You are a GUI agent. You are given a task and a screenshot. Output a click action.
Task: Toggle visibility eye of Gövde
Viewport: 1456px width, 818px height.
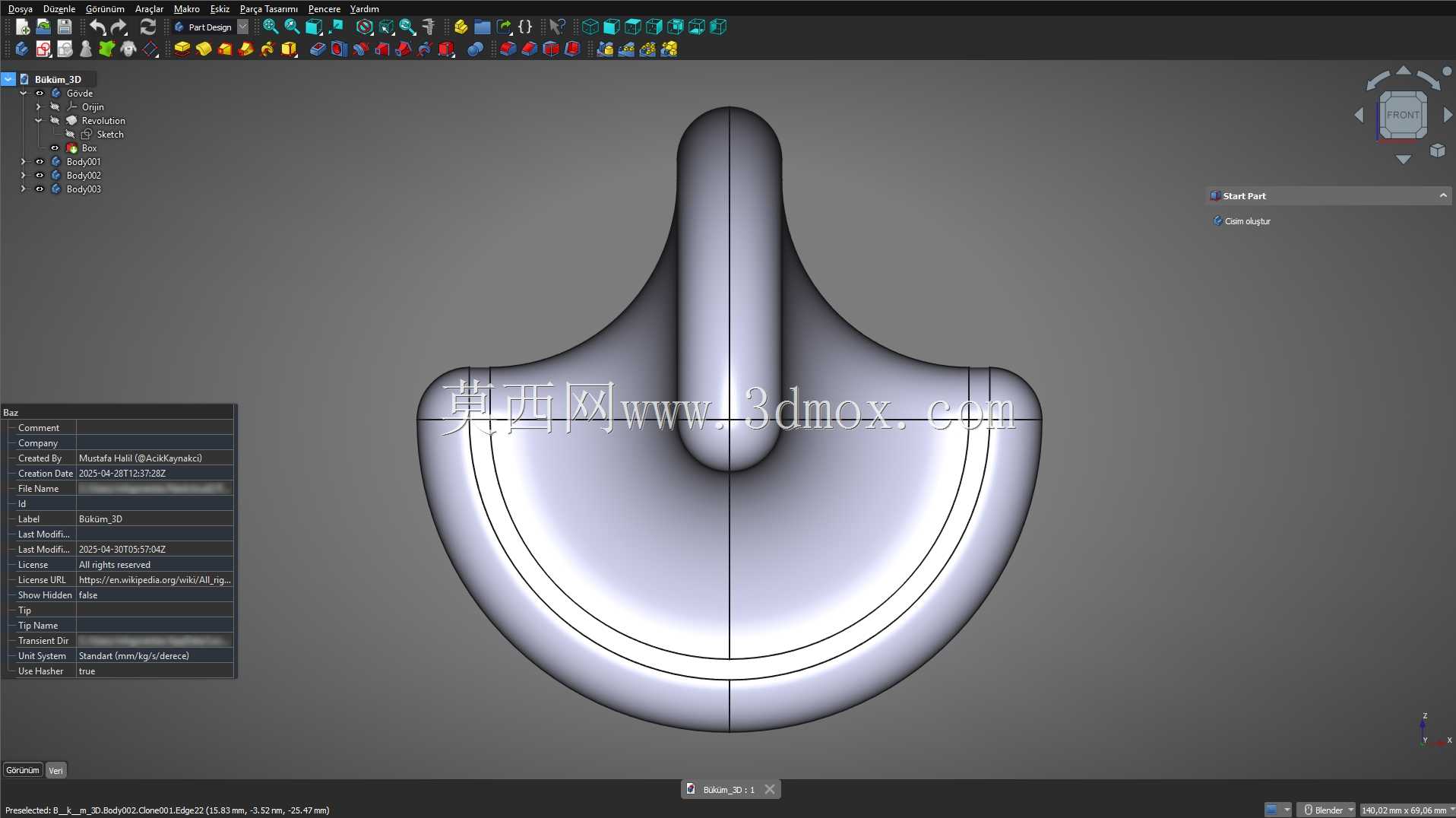coord(40,94)
